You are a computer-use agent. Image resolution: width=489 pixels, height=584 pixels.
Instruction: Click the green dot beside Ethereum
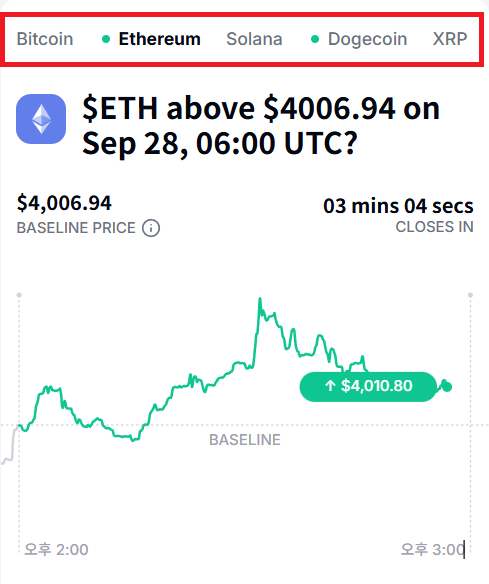(106, 39)
